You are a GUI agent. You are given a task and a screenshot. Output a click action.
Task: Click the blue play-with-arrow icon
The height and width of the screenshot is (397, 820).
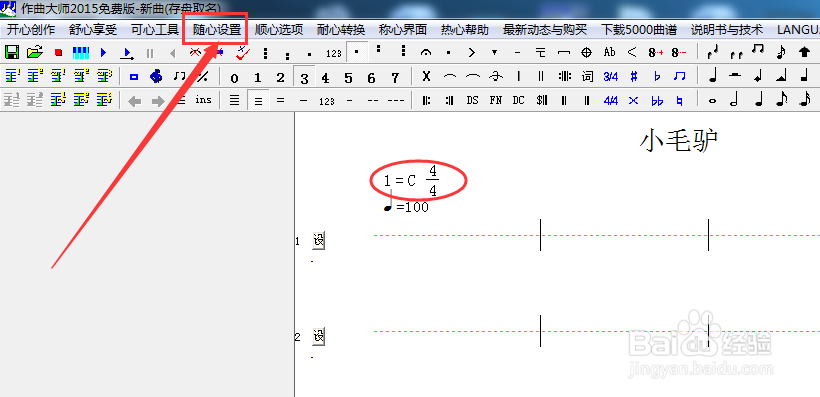point(127,53)
